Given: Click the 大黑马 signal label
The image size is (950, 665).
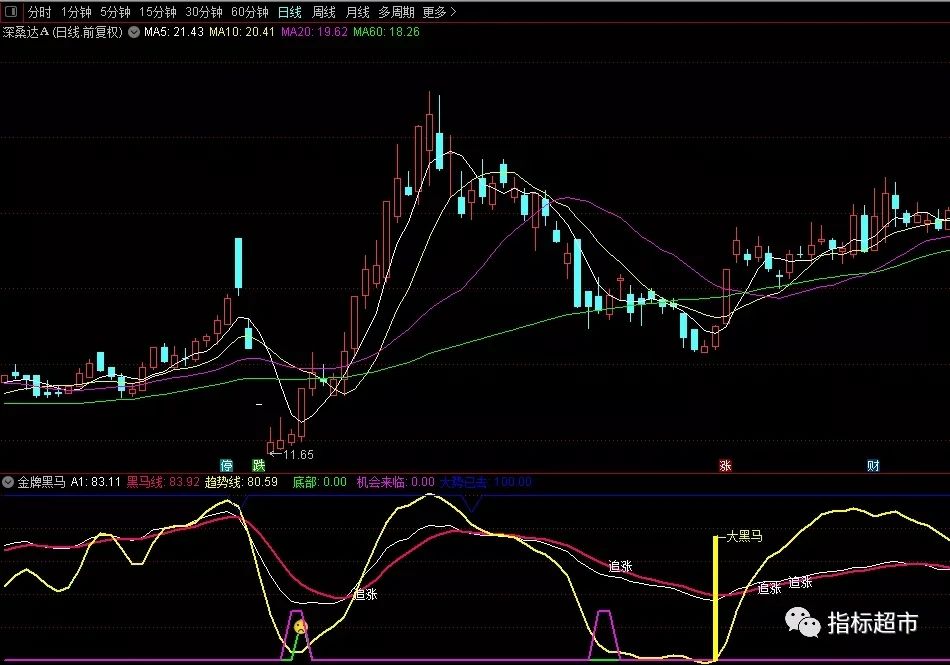Looking at the screenshot, I should tap(745, 536).
